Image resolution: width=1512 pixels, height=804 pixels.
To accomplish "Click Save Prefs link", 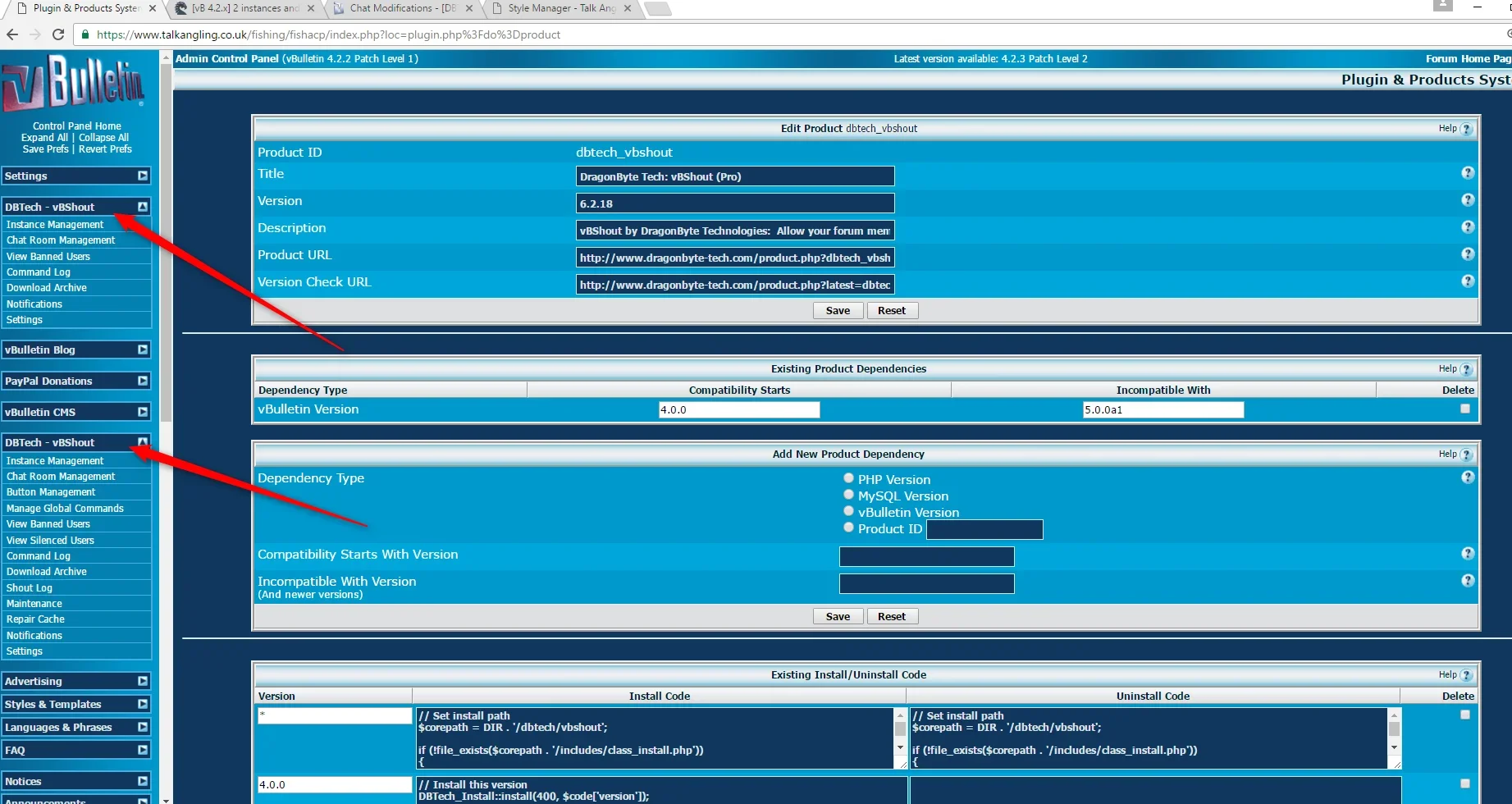I will pos(45,149).
